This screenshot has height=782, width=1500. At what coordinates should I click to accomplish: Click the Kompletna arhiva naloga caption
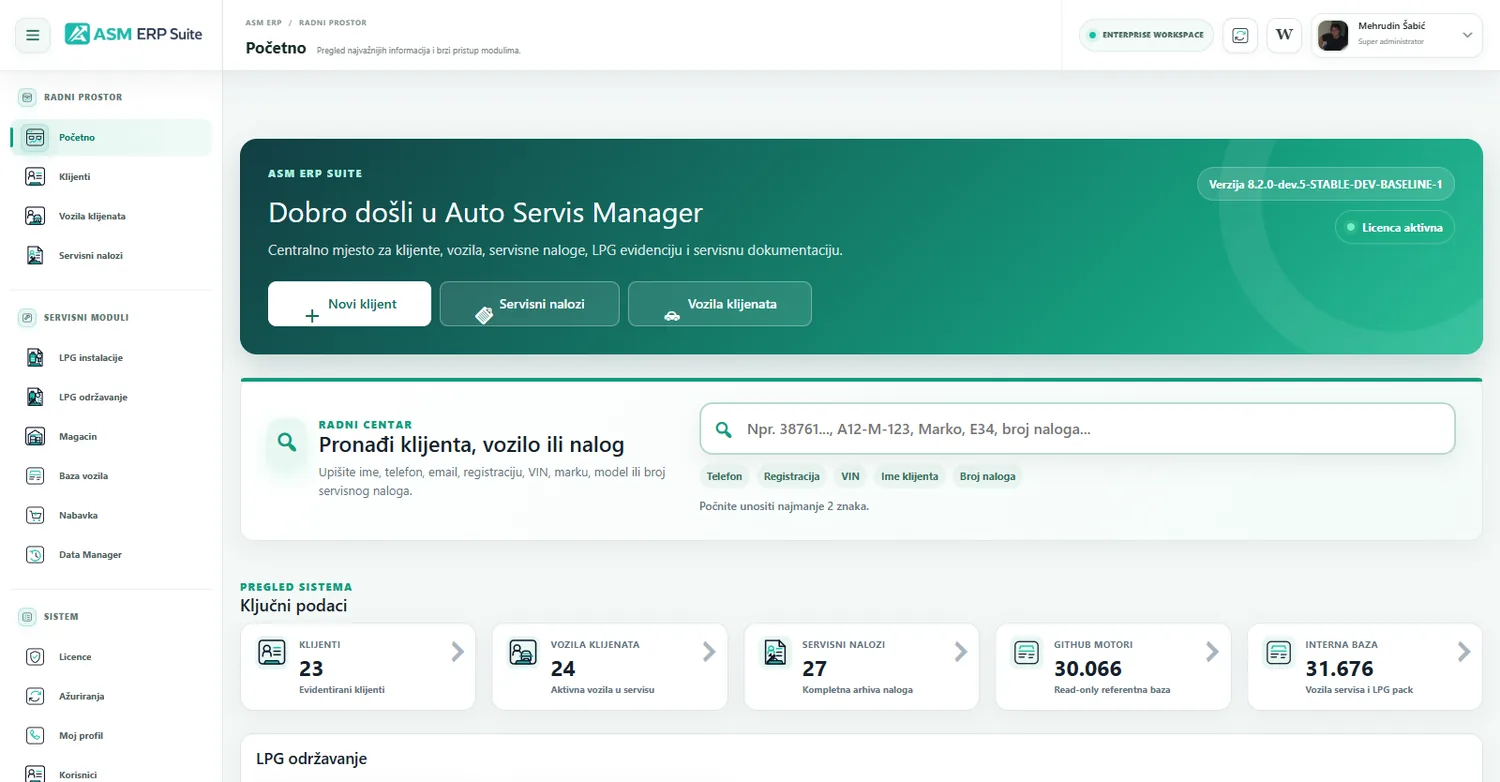858,690
